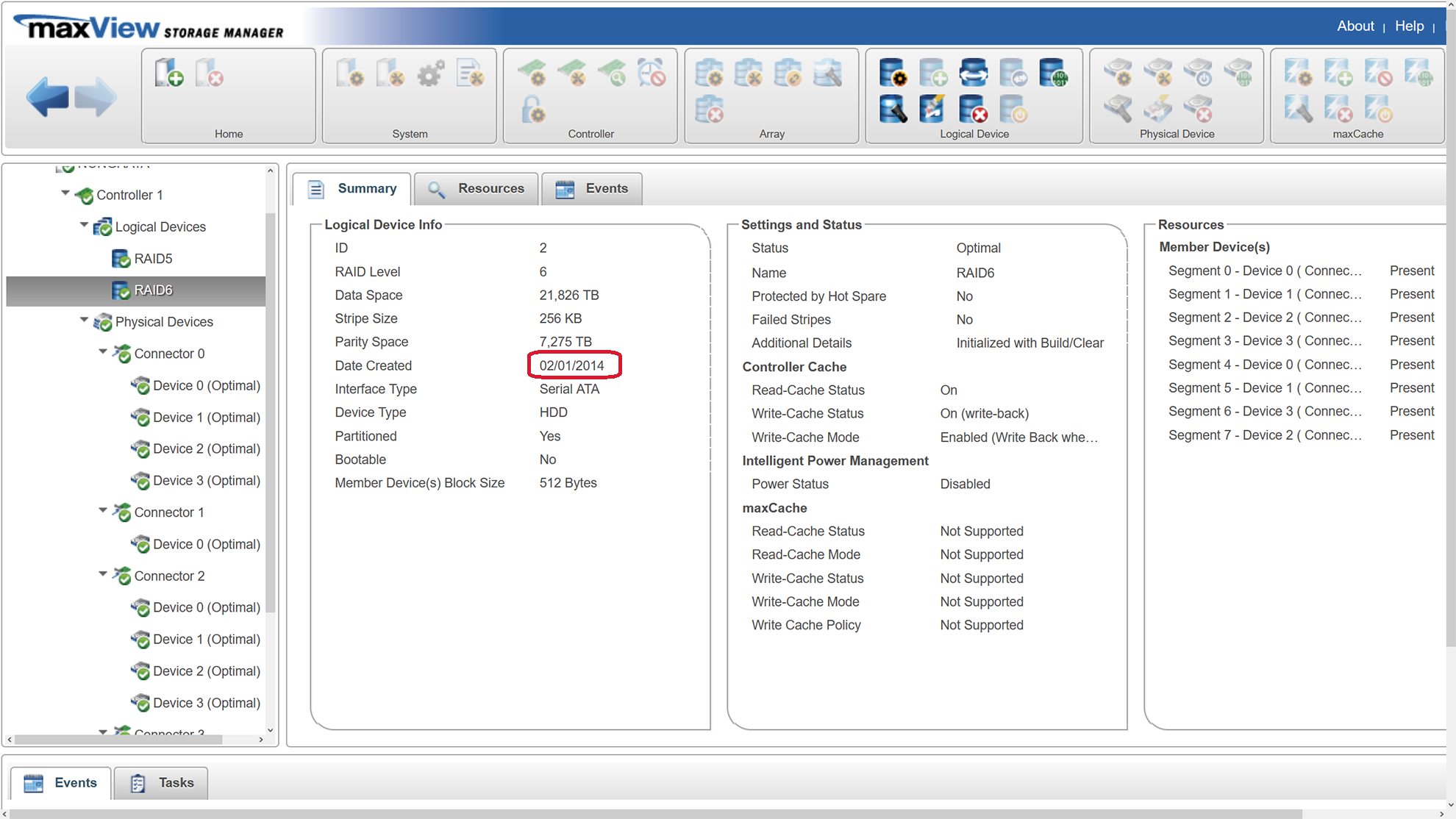The width and height of the screenshot is (1456, 819).
Task: Collapse the Physical Devices tree node
Action: (84, 320)
